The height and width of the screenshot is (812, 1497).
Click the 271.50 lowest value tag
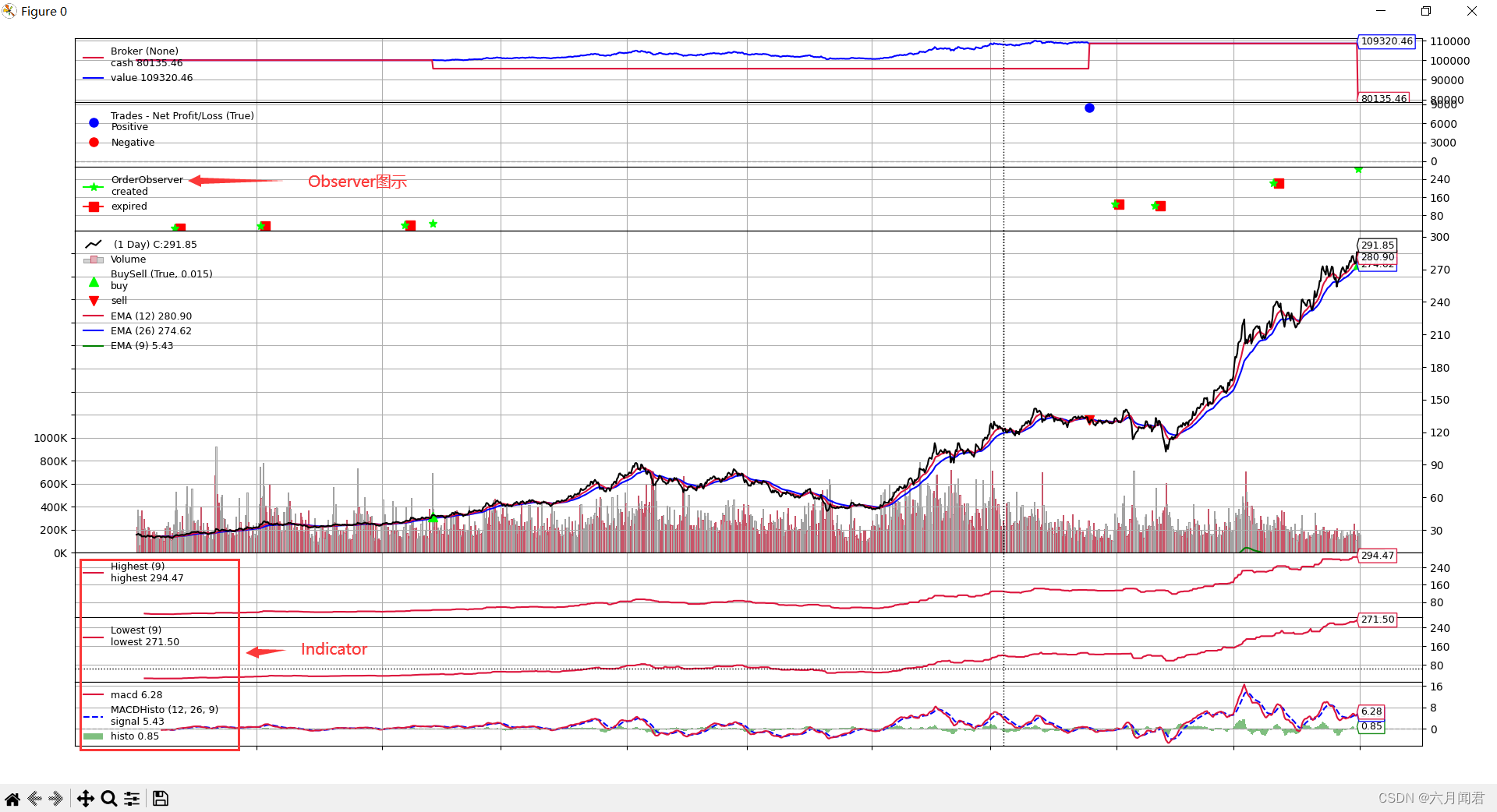tap(1378, 620)
